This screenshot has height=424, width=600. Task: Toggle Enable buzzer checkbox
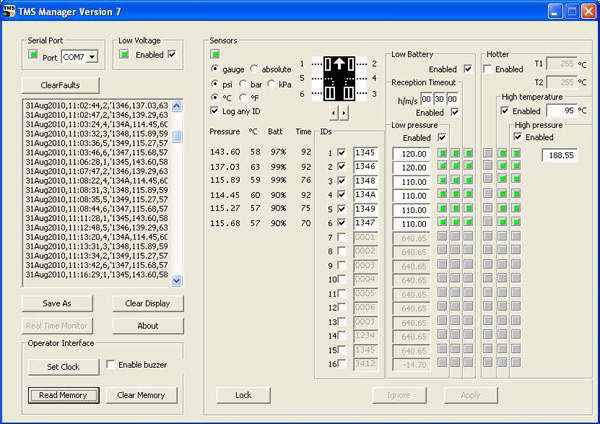[x=110, y=364]
